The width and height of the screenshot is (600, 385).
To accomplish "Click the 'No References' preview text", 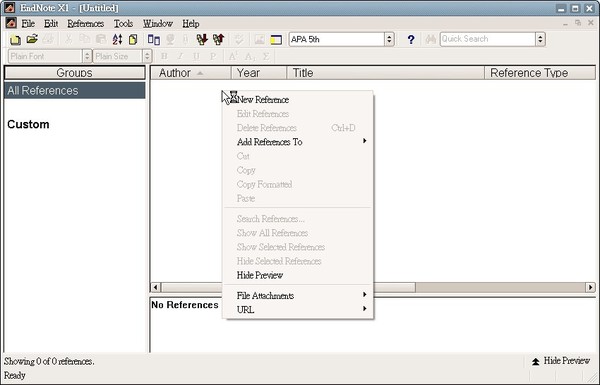I will click(x=185, y=305).
